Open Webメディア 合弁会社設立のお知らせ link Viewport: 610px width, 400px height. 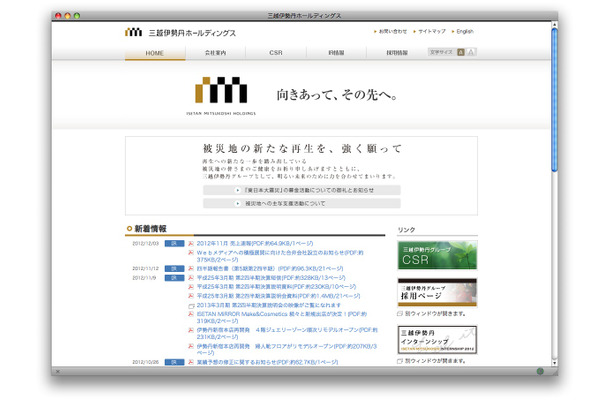click(x=280, y=256)
